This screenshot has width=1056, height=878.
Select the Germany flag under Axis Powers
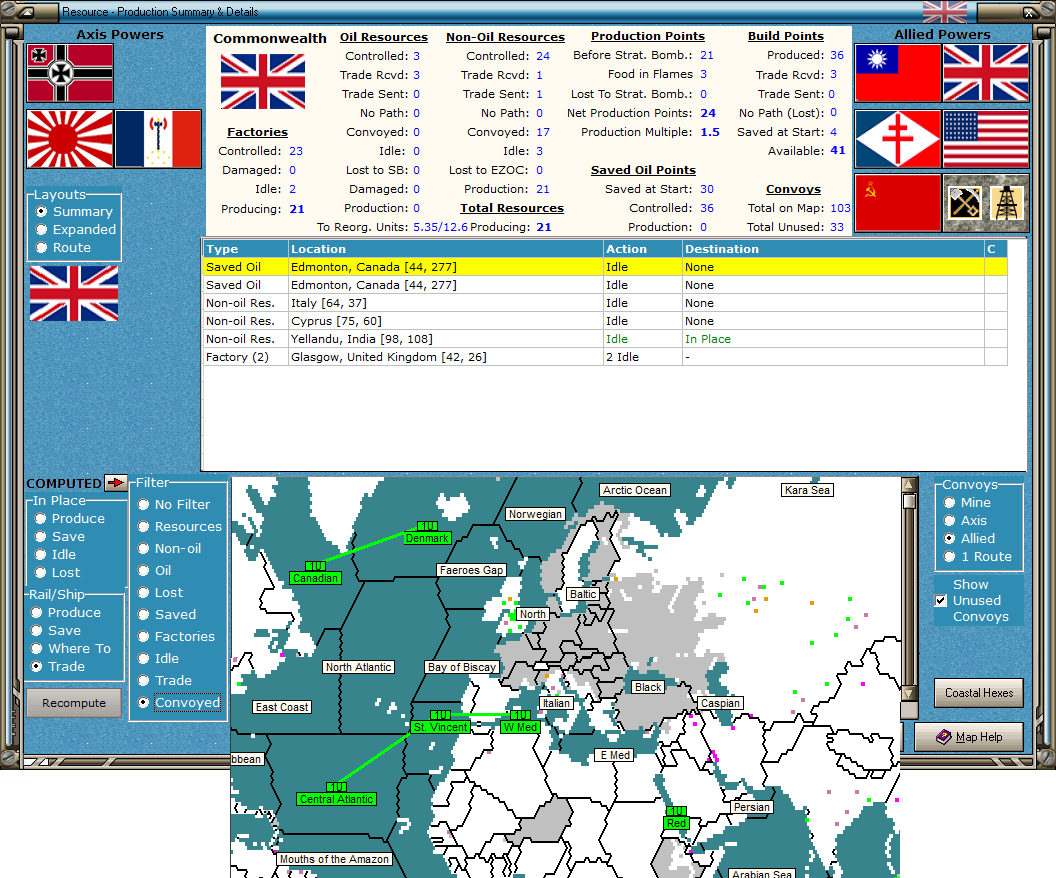click(70, 73)
